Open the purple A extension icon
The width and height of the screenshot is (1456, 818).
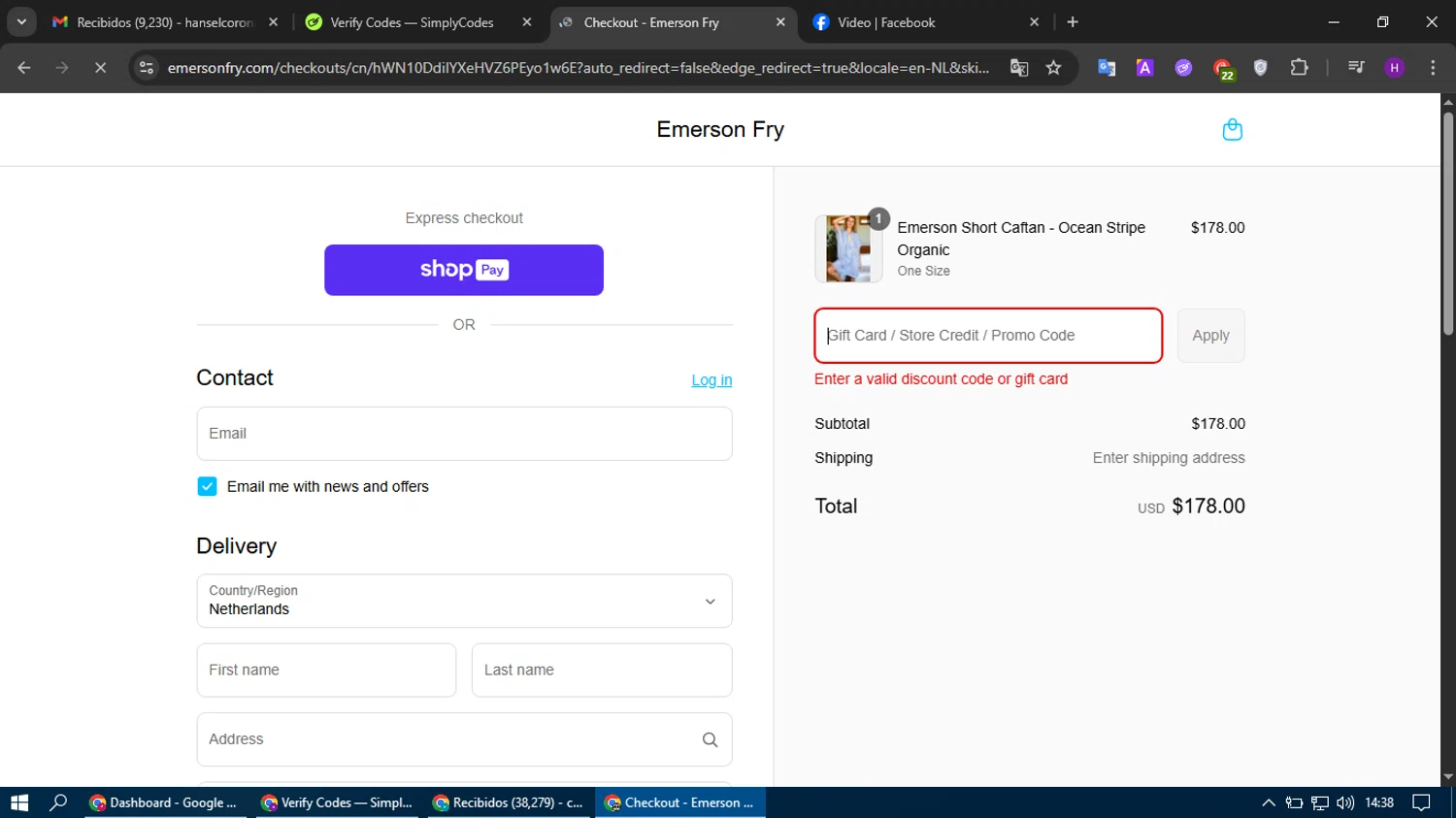pyautogui.click(x=1145, y=68)
